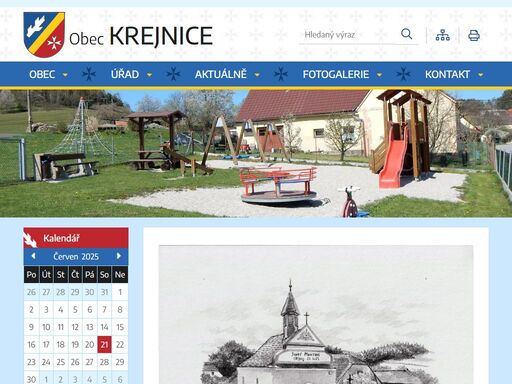Click the Kalendář header flame icon
512x384 pixels.
point(30,239)
